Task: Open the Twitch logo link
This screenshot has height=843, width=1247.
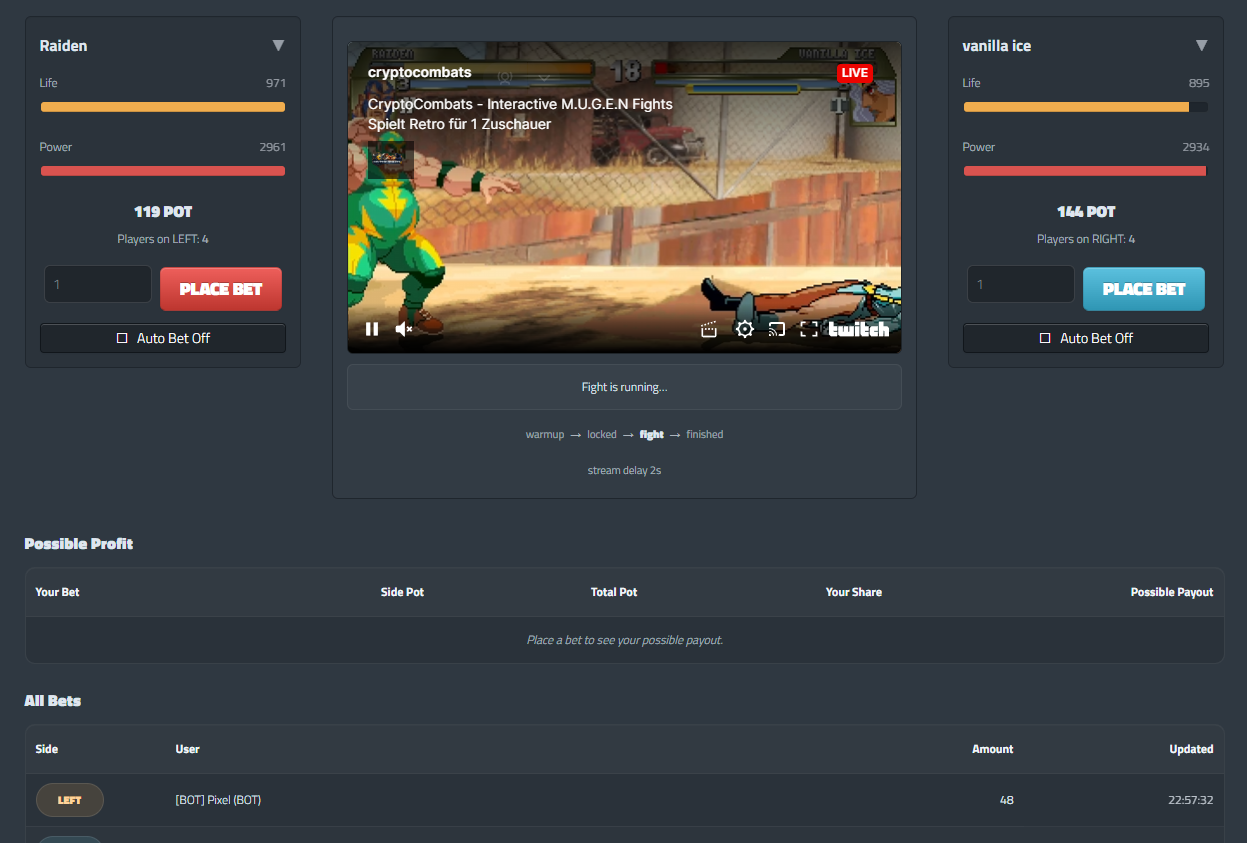Action: pyautogui.click(x=859, y=329)
